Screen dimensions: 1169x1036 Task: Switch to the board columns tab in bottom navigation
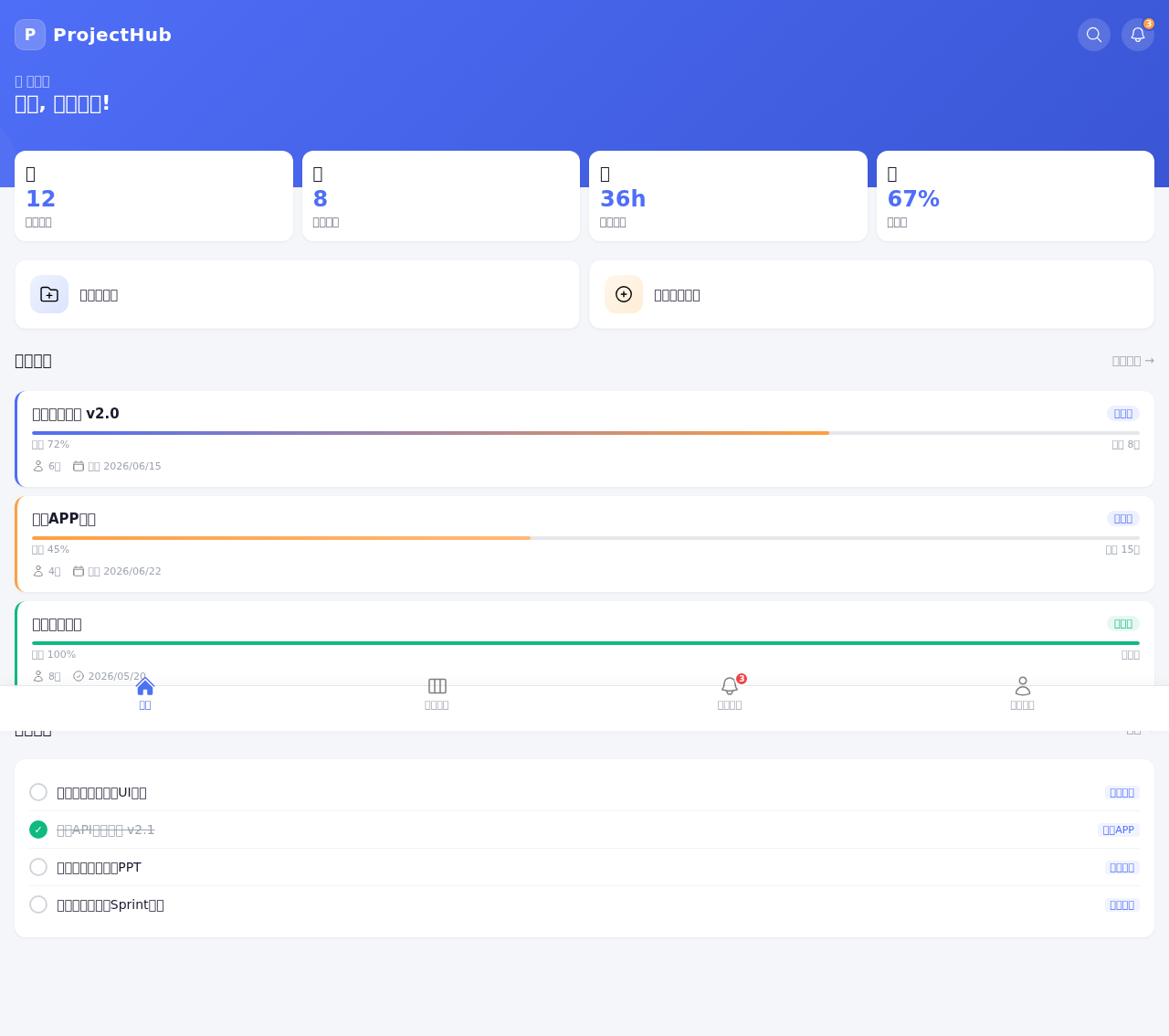(x=437, y=694)
